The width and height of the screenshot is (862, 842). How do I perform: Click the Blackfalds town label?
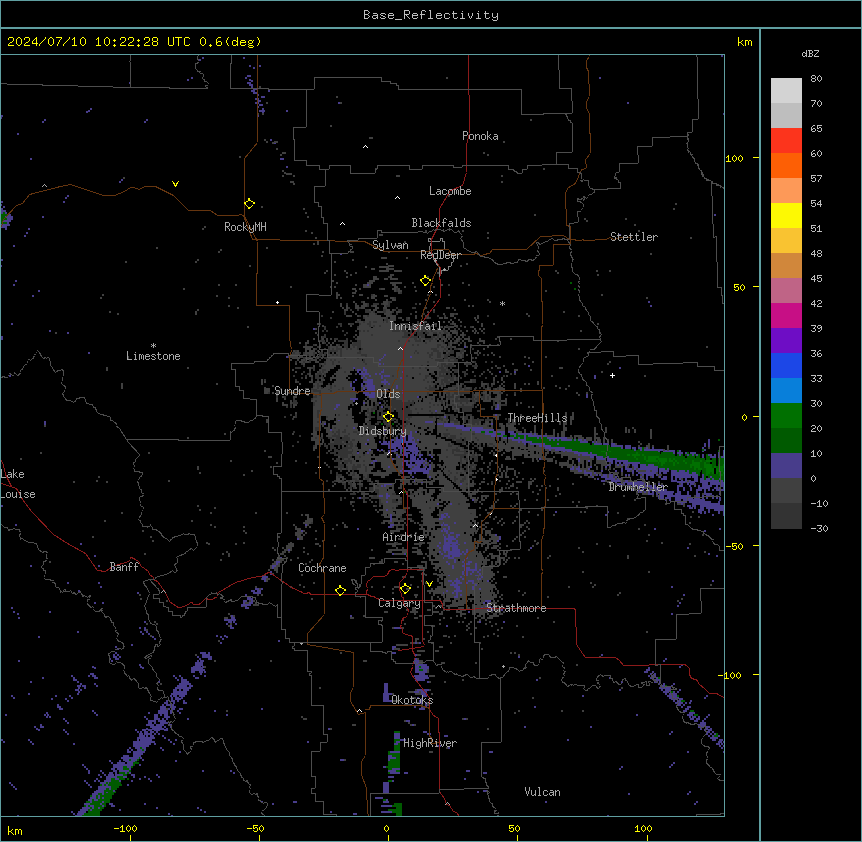pos(441,223)
